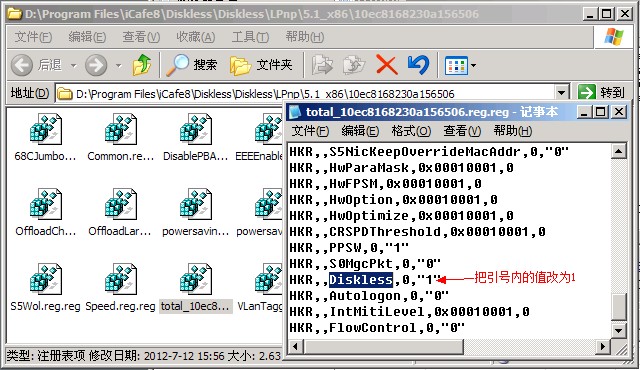
Task: Click the highlighted Diskless text
Action: pyautogui.click(x=361, y=279)
